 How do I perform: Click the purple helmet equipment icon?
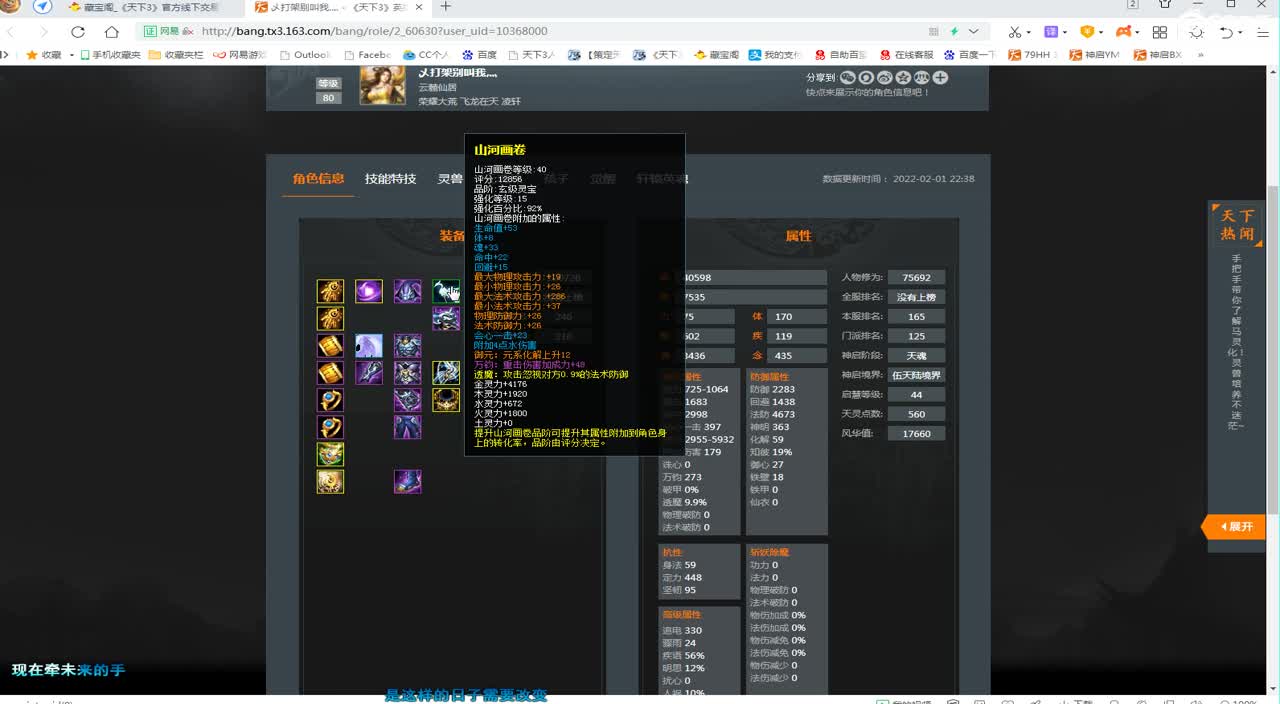pyautogui.click(x=407, y=292)
